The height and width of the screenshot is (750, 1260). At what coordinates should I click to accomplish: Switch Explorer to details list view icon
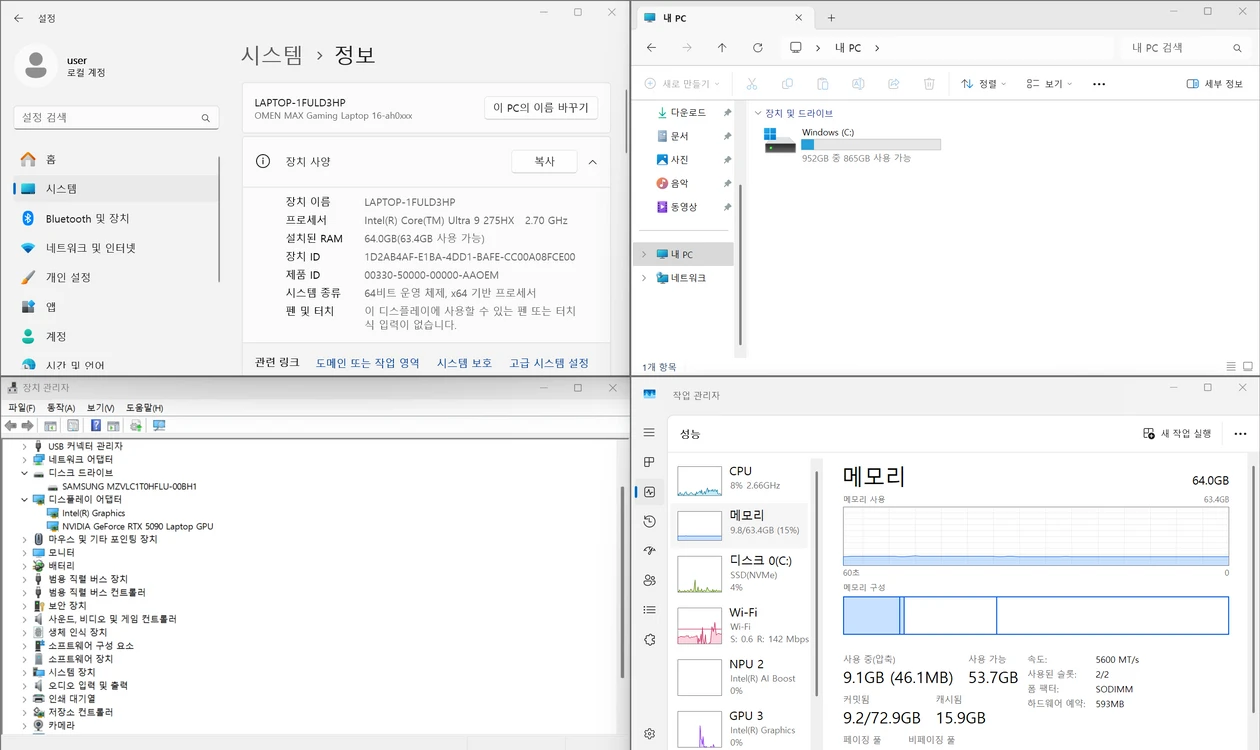1231,367
